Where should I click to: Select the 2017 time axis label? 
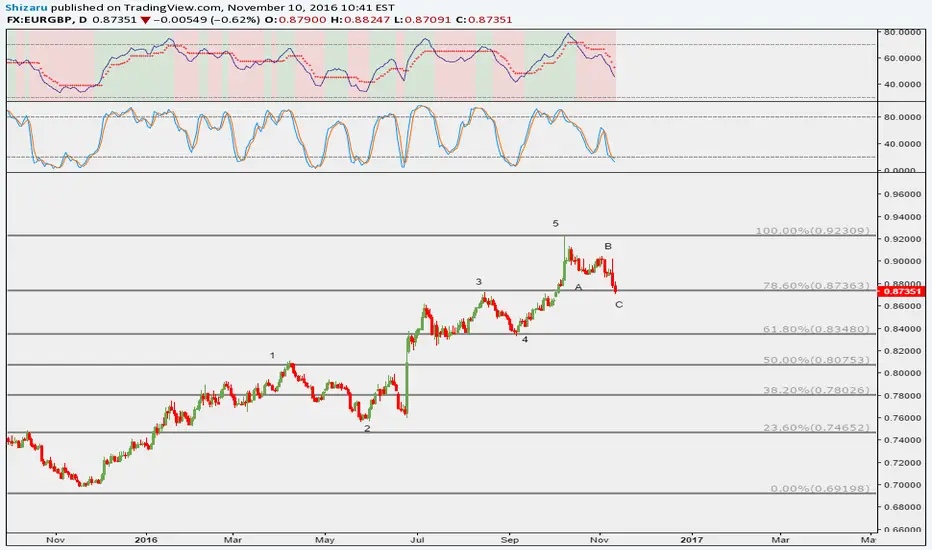(691, 540)
